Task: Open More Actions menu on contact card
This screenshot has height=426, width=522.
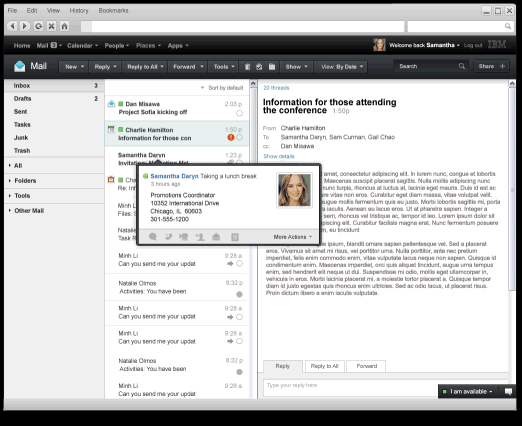Action: 293,237
